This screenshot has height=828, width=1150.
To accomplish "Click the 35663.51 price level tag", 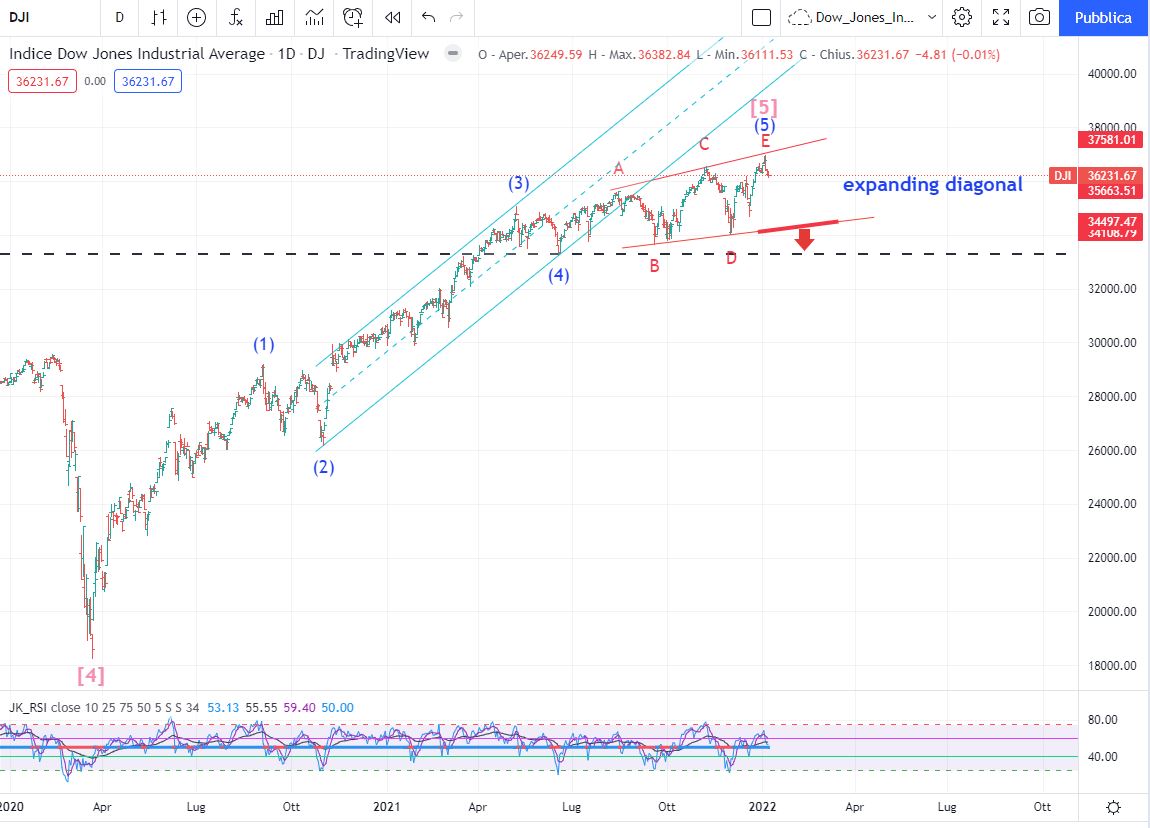I will click(1112, 191).
